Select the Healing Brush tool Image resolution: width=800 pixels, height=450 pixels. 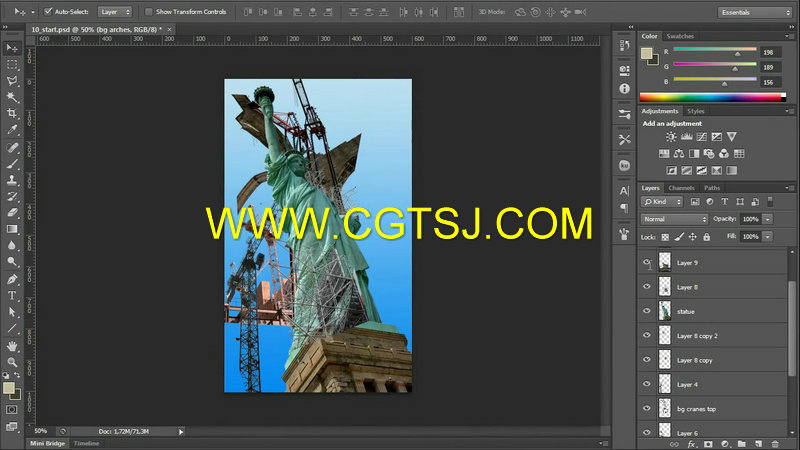12,148
